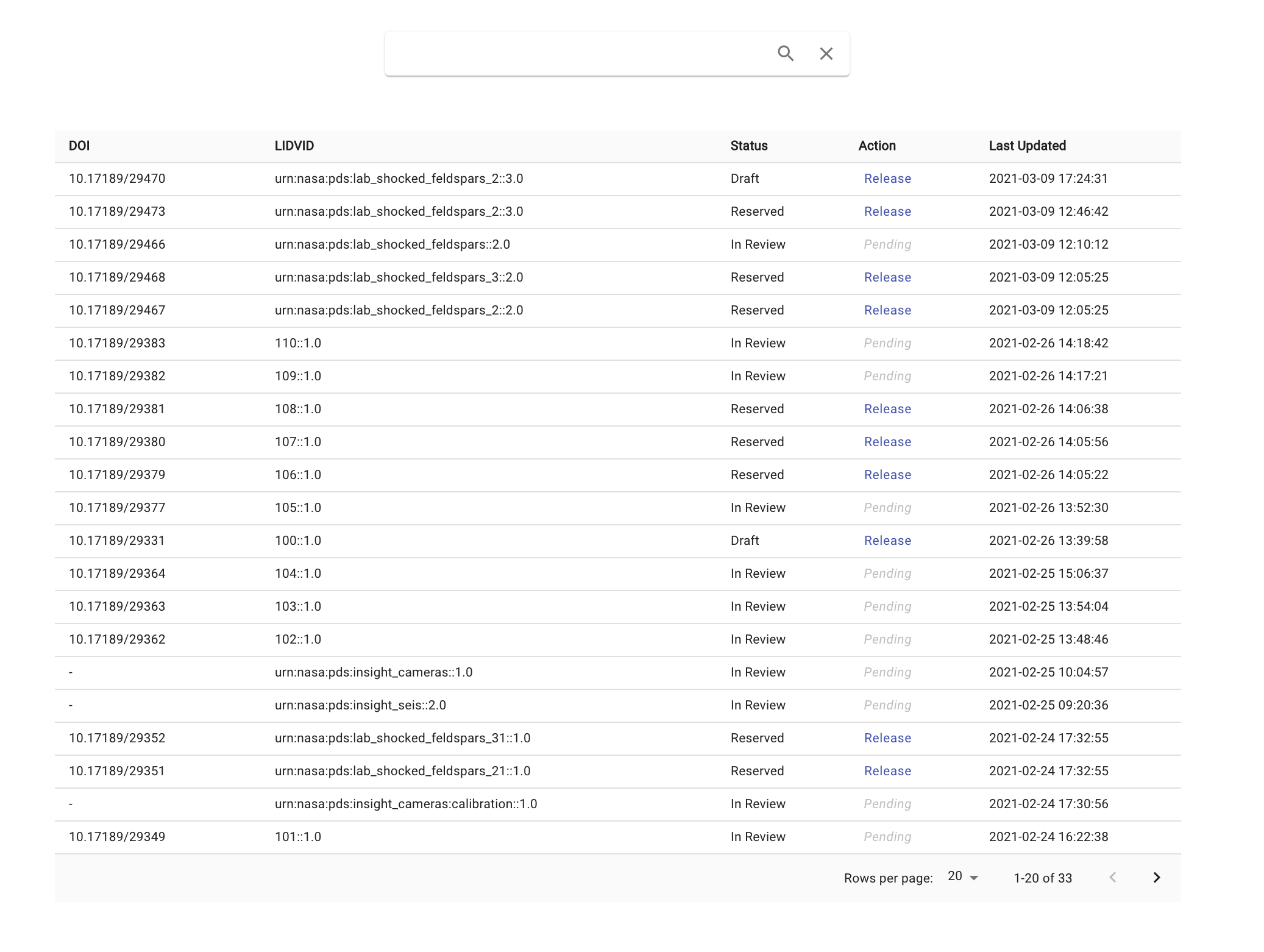Click the LIDVID column header
Image resolution: width=1264 pixels, height=952 pixels.
(294, 146)
